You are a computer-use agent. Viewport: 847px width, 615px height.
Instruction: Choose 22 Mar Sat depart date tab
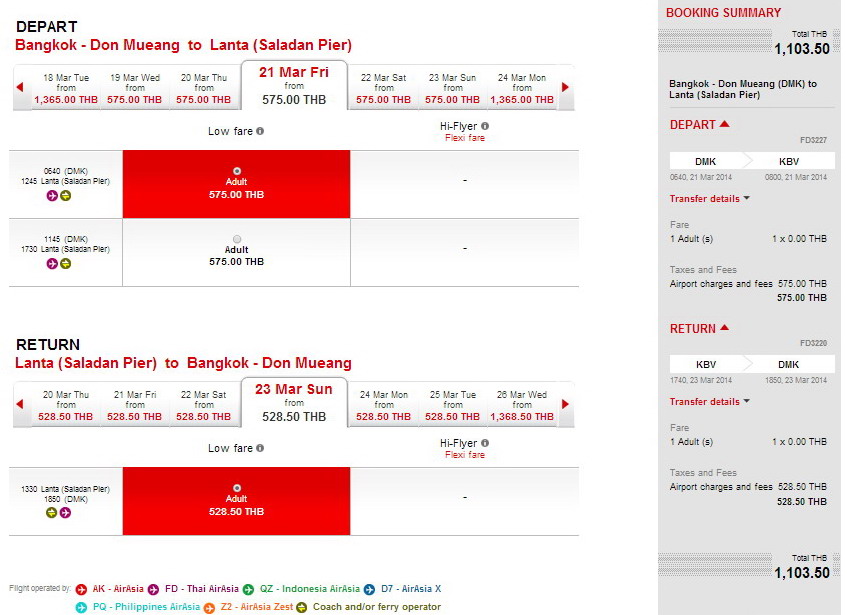pos(384,88)
